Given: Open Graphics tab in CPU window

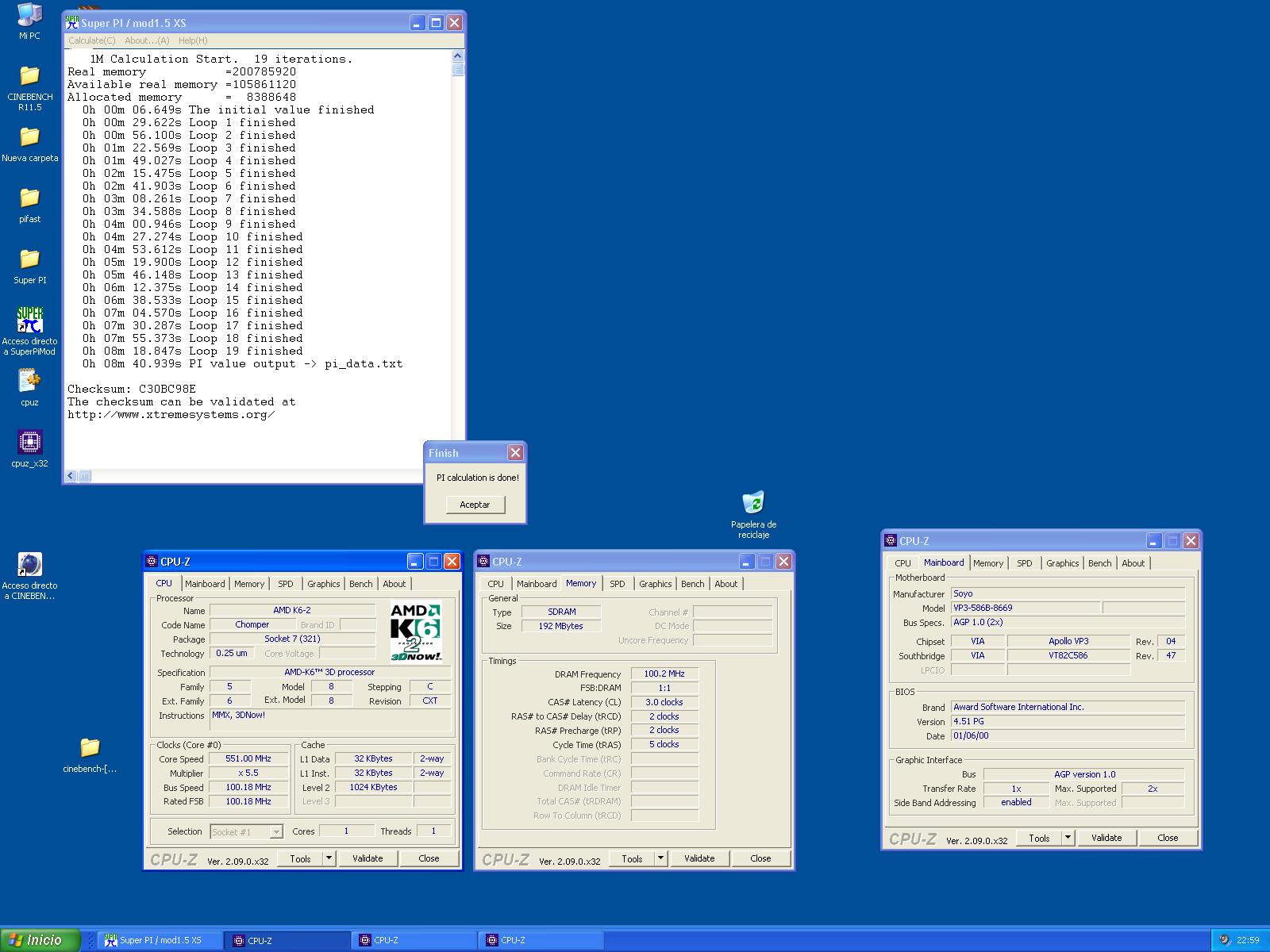Looking at the screenshot, I should (x=324, y=584).
